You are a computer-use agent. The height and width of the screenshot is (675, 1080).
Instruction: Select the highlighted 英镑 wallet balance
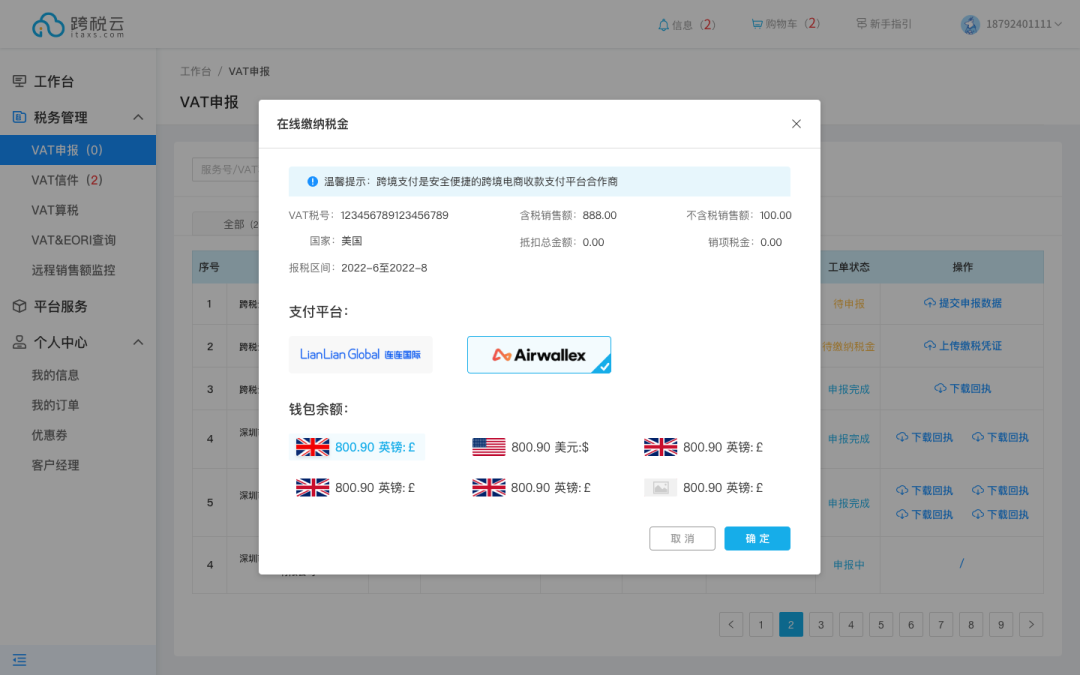click(359, 447)
